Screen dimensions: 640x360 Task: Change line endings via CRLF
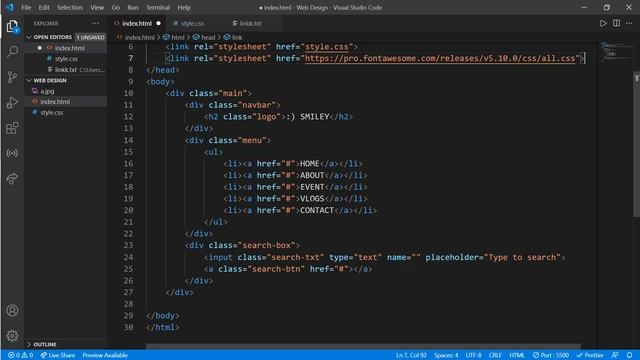click(x=495, y=355)
